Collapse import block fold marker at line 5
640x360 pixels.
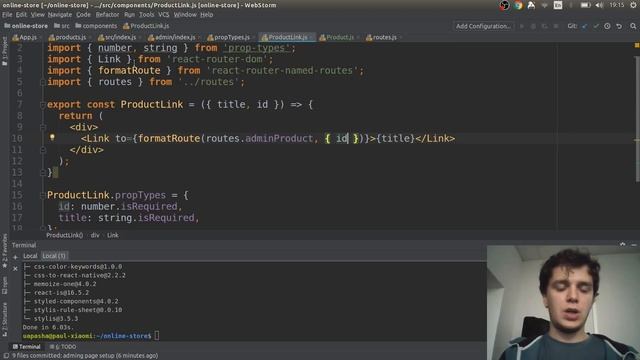(42, 82)
